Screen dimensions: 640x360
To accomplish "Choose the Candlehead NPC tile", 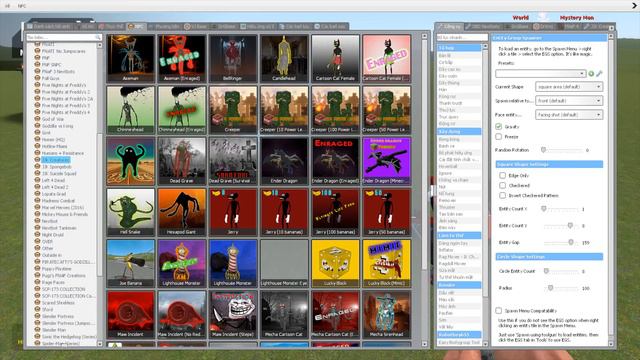I will [x=284, y=58].
